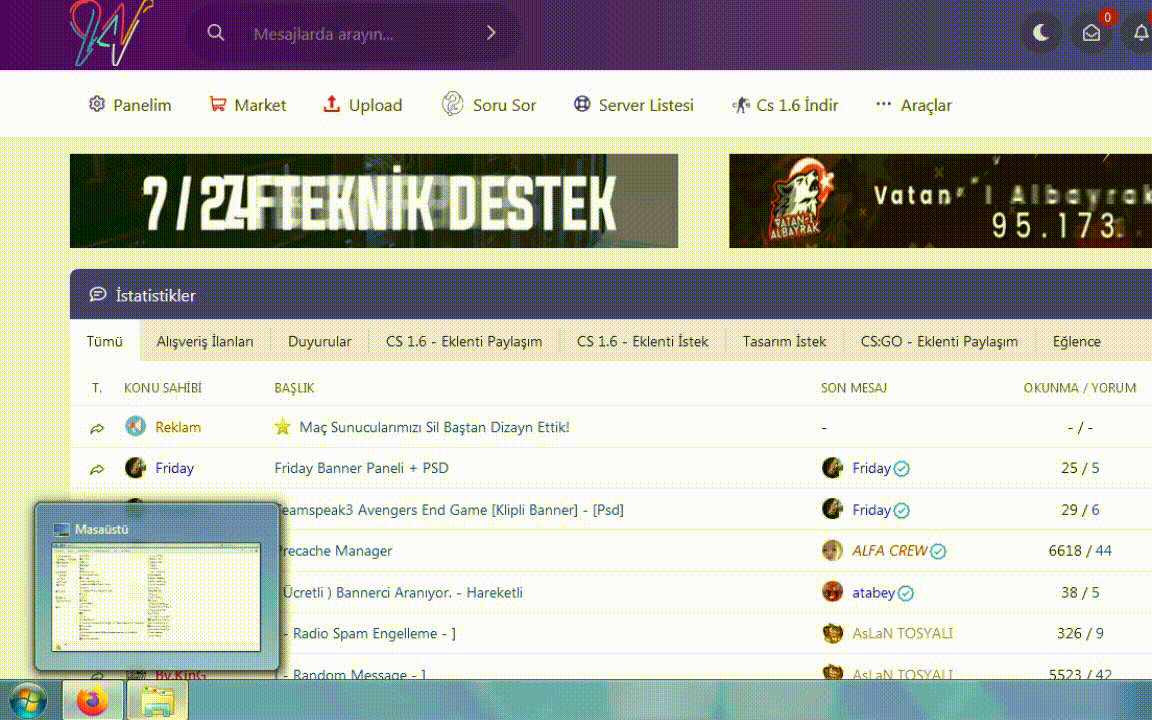The image size is (1152, 720).
Task: Open the '- Radio Spam Engelleme -' topic
Action: coord(368,633)
